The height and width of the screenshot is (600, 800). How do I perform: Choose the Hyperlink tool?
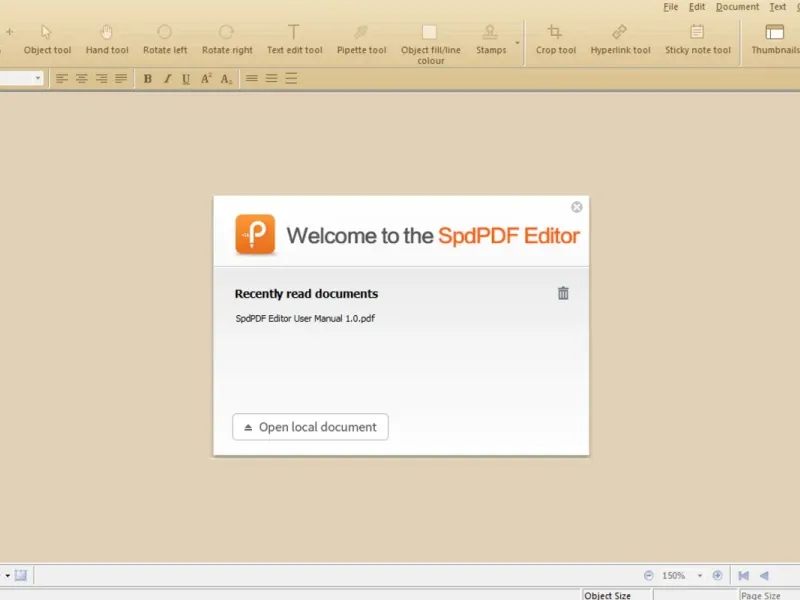(x=620, y=39)
